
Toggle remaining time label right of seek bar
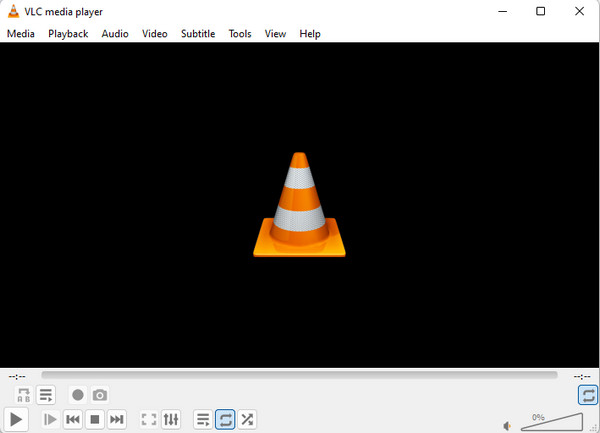[x=582, y=377]
